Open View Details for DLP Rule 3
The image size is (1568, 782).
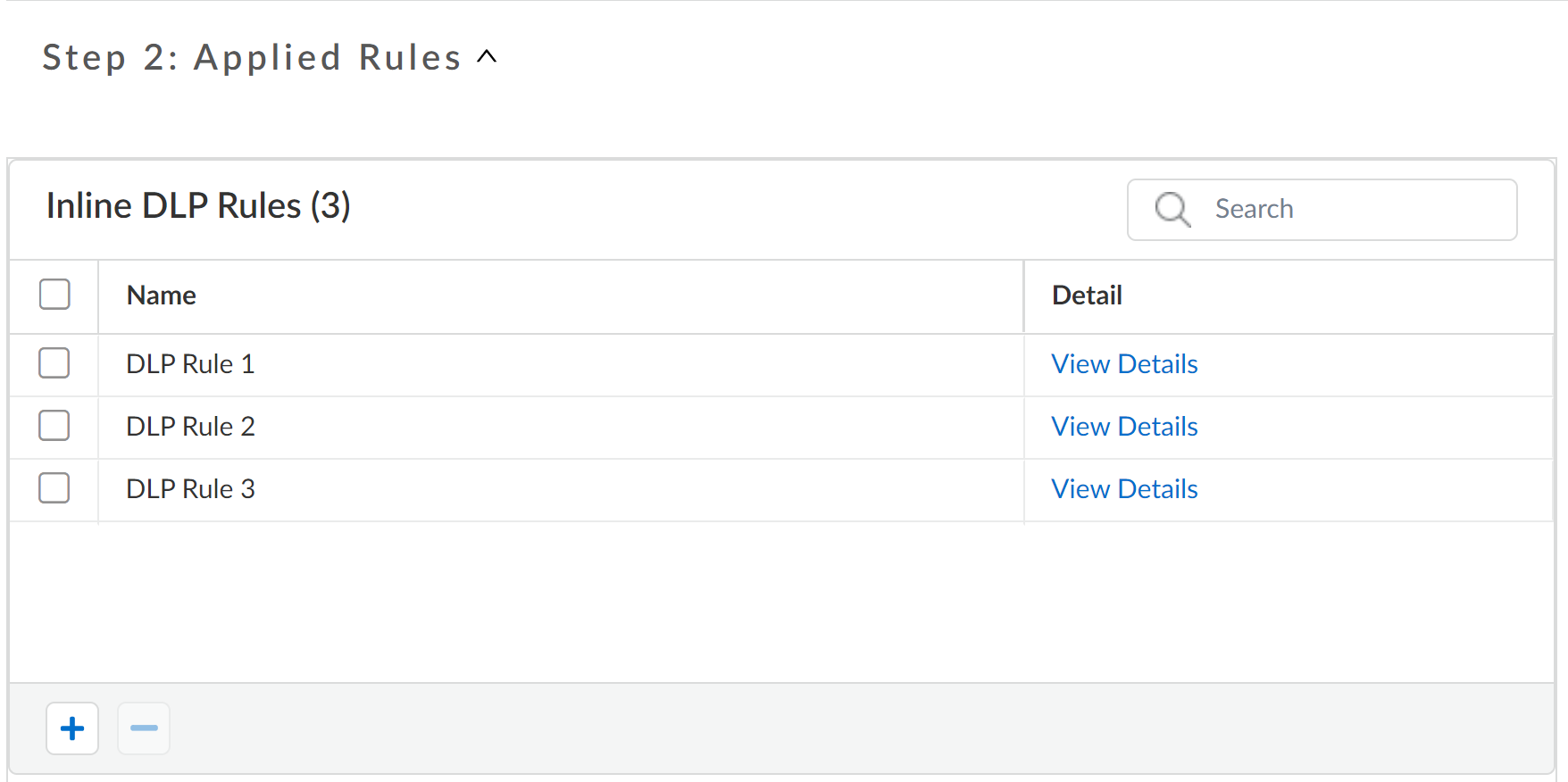pos(1124,489)
